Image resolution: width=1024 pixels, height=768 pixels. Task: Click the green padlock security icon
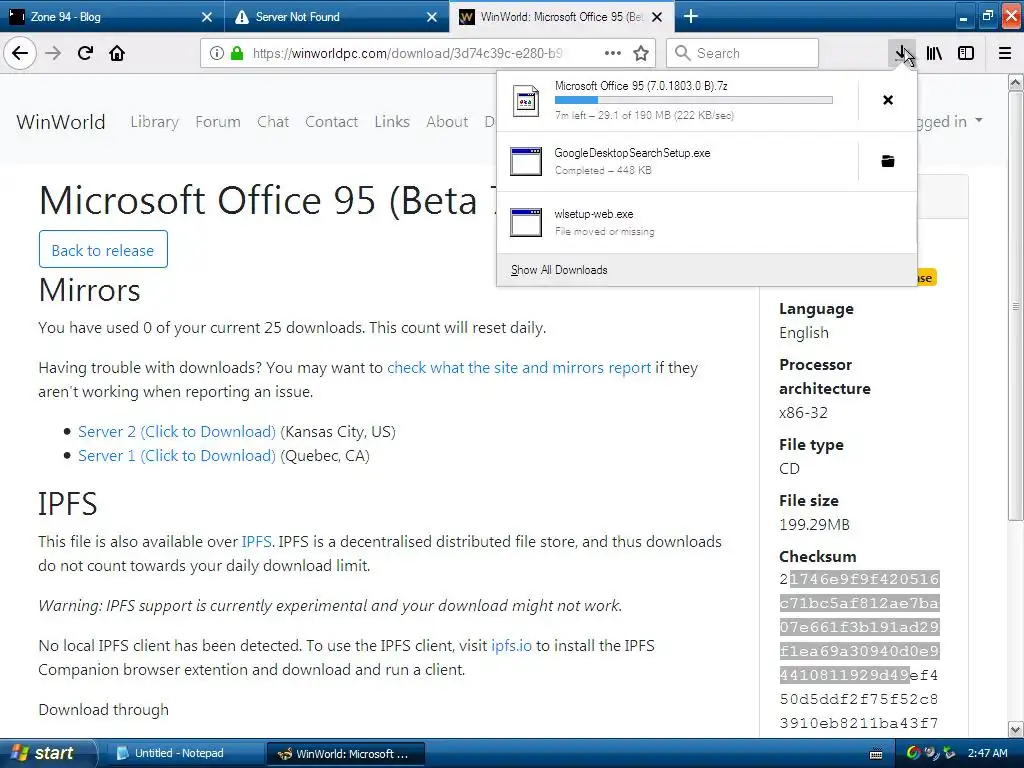[237, 53]
